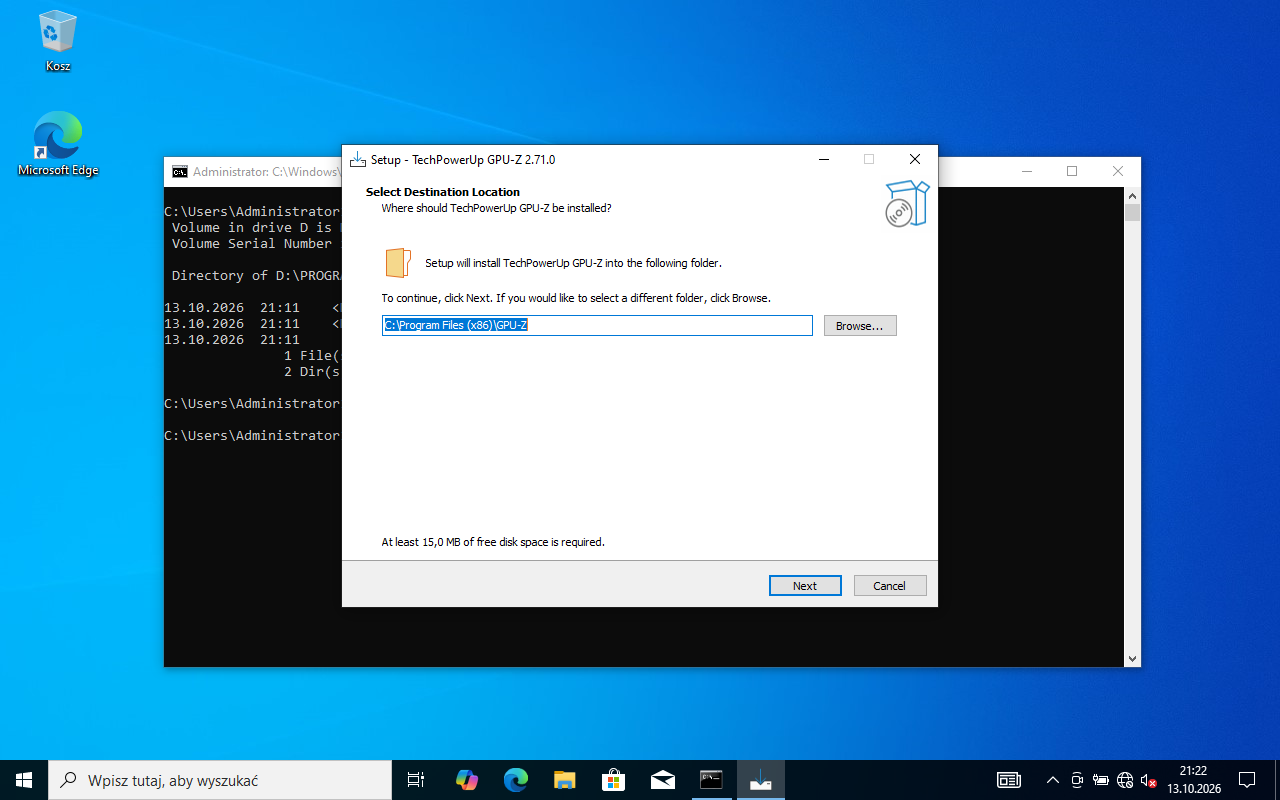This screenshot has width=1280, height=800.
Task: Click the setup installer icon in title bar
Action: pyautogui.click(x=358, y=160)
